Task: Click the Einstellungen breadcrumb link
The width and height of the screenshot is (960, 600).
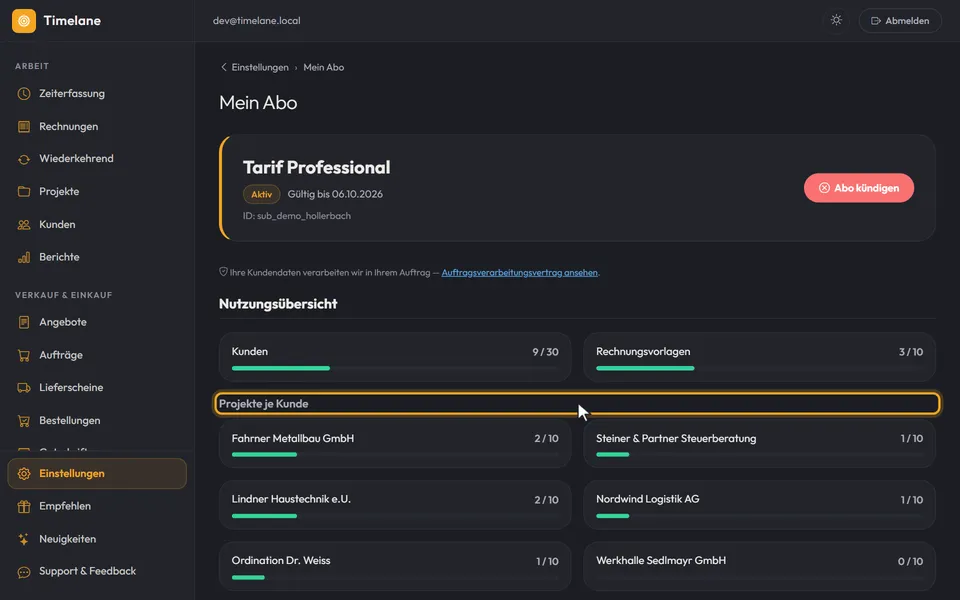Action: click(x=260, y=67)
